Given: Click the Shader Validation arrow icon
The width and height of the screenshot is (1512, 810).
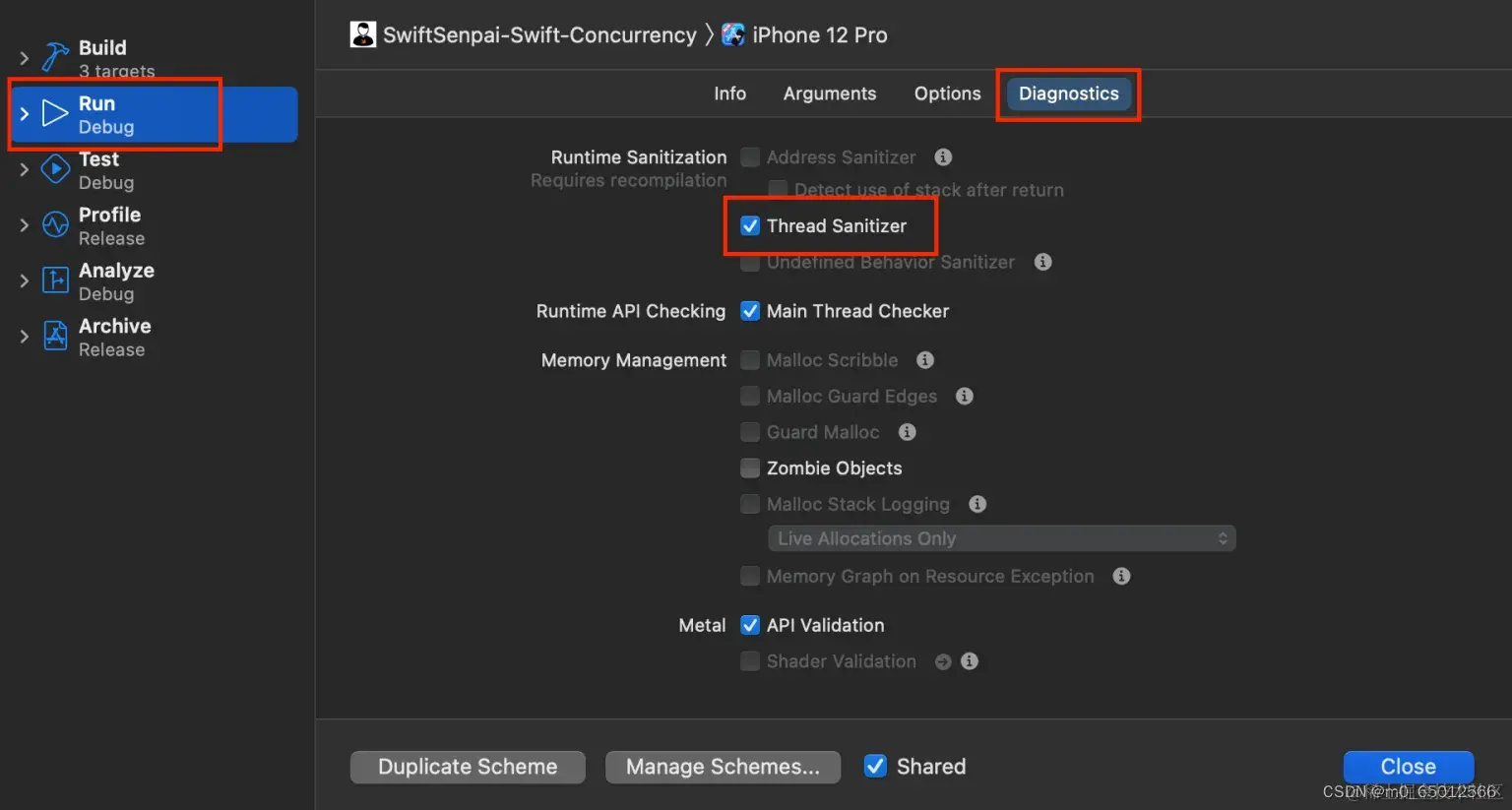Looking at the screenshot, I should [x=943, y=661].
